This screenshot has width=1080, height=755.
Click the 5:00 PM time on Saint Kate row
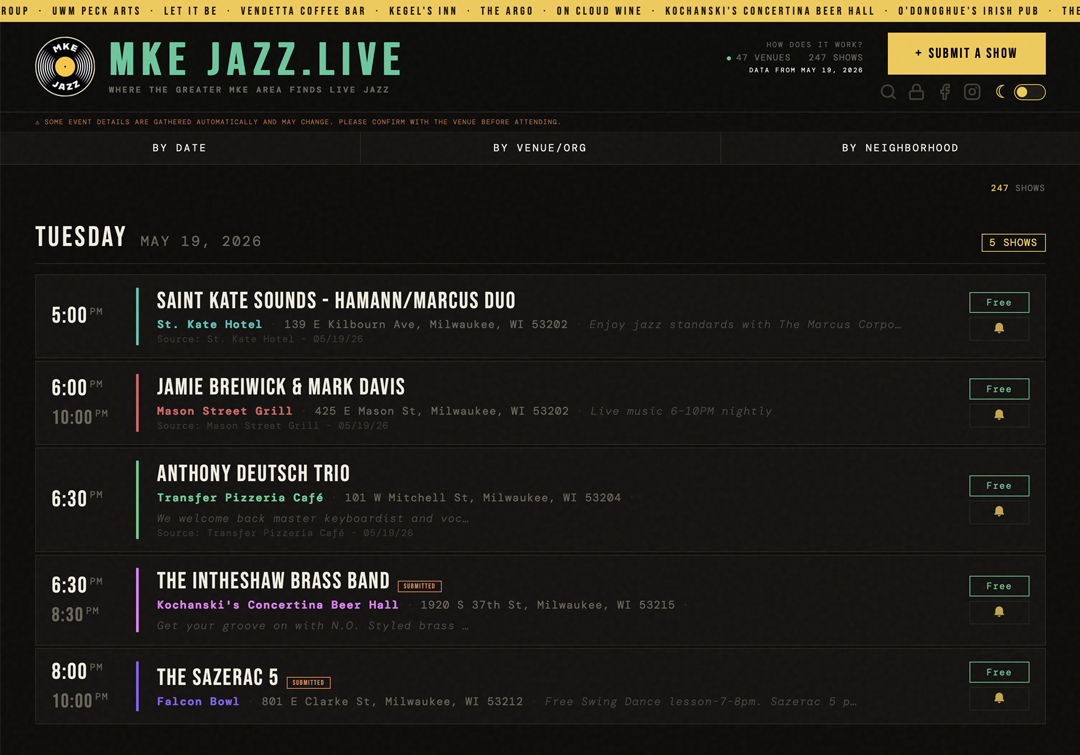click(76, 315)
